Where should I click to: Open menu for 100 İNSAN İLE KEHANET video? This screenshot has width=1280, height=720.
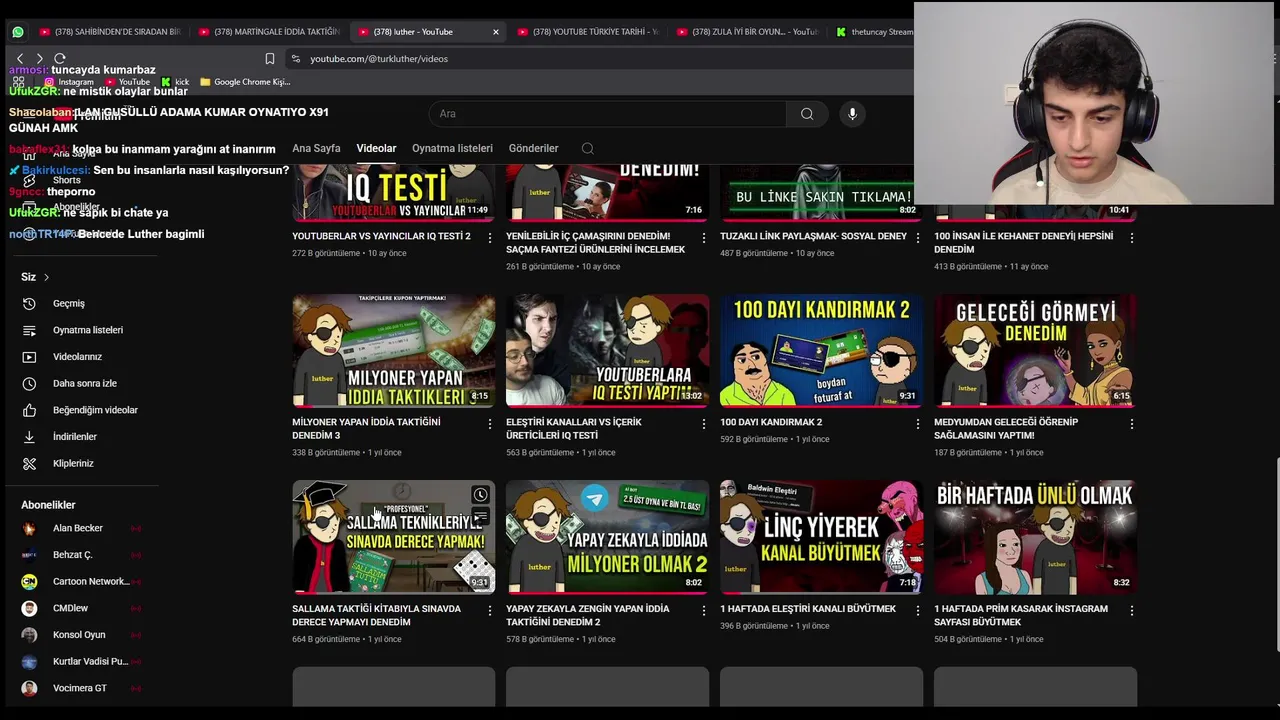(x=1131, y=238)
